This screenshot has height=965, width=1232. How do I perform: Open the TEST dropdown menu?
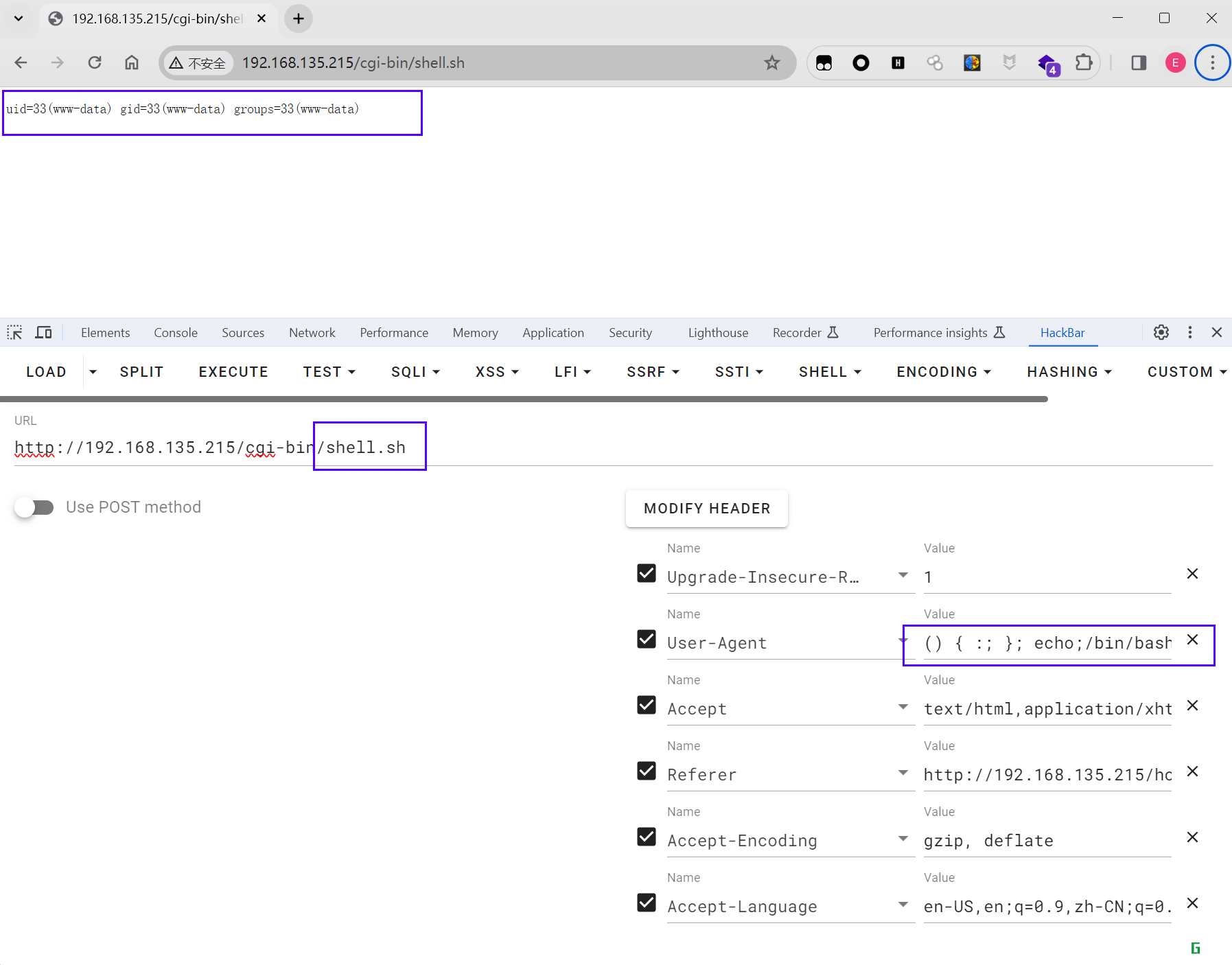click(x=329, y=371)
